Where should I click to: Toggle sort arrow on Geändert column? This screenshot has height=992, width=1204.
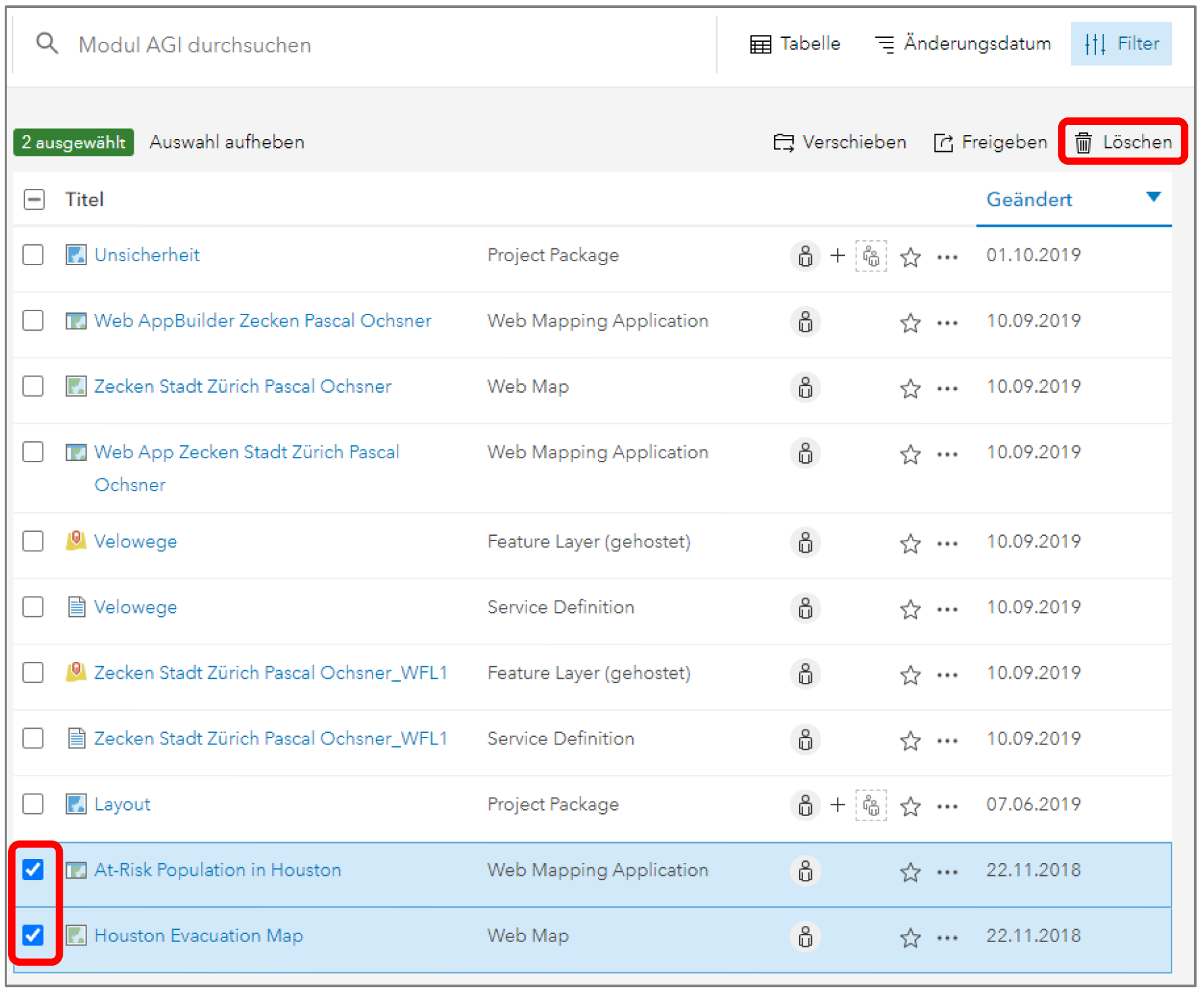click(x=1153, y=197)
